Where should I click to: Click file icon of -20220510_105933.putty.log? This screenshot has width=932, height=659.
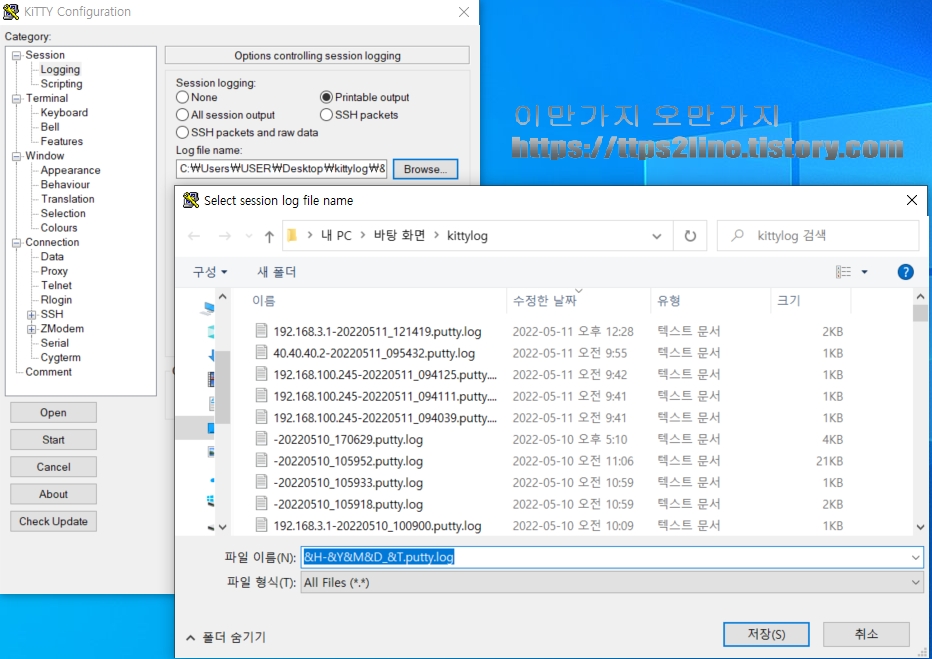click(x=261, y=481)
